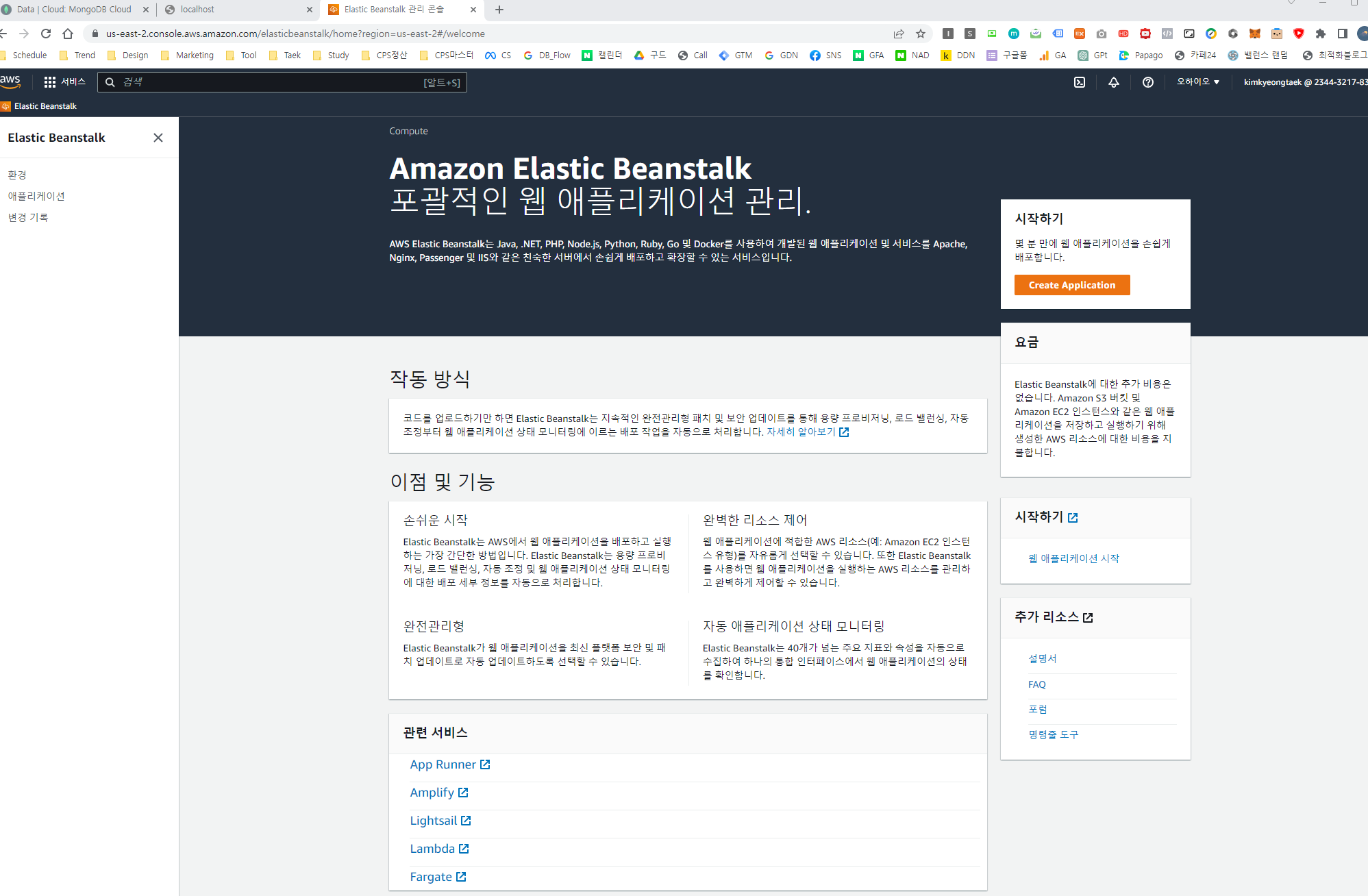Image resolution: width=1368 pixels, height=896 pixels.
Task: Open the Study bookmark folder
Action: point(331,55)
